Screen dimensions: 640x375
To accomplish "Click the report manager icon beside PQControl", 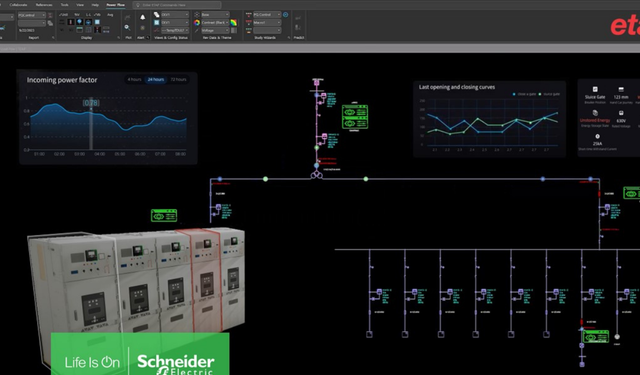I will (50, 15).
